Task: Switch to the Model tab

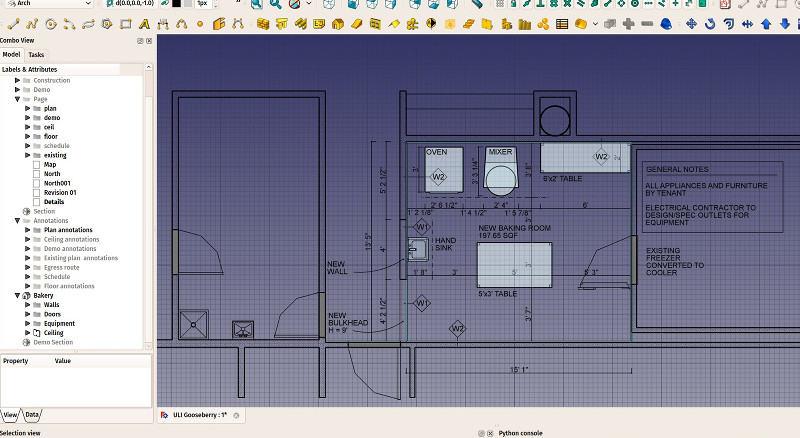Action: pyautogui.click(x=11, y=54)
